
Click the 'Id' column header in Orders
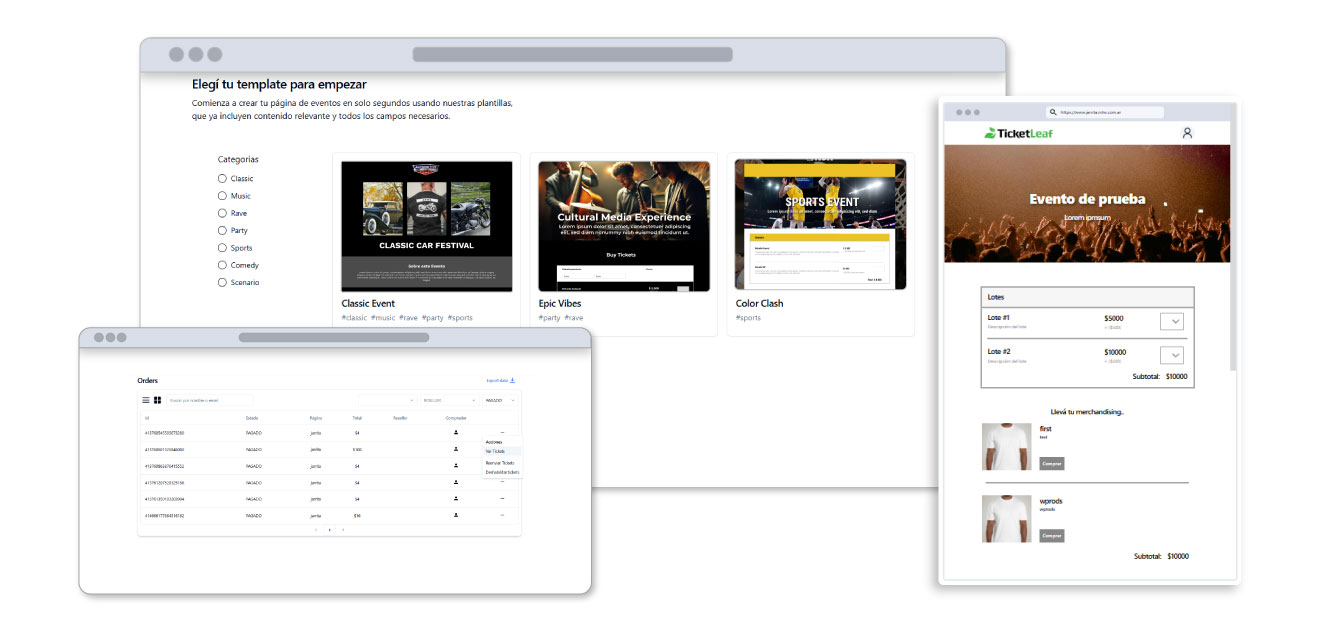[x=147, y=418]
